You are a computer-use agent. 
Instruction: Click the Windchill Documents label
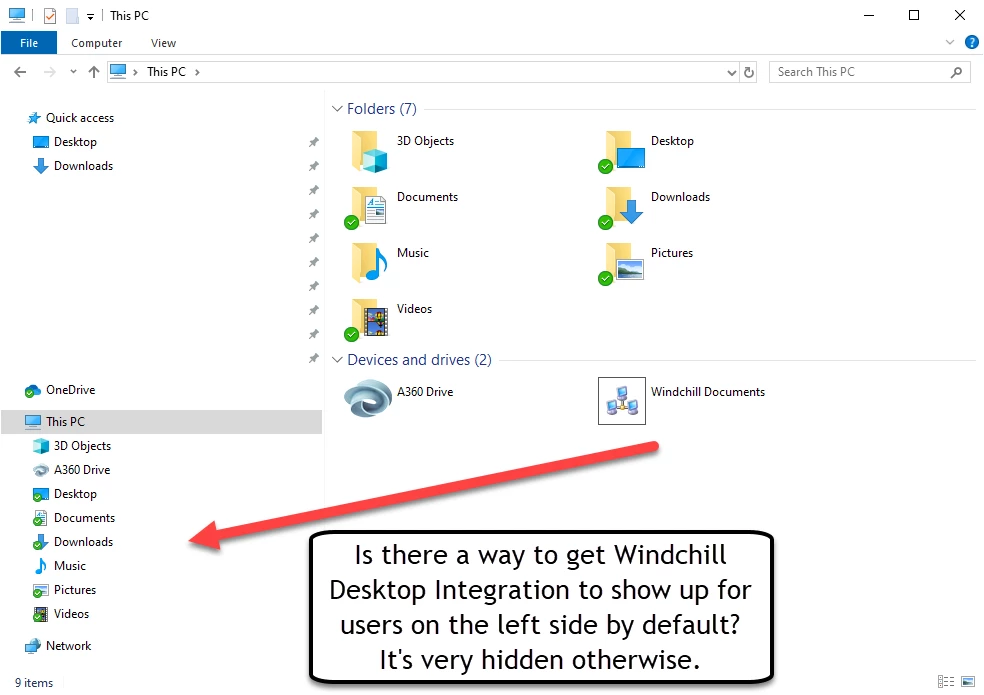point(708,392)
